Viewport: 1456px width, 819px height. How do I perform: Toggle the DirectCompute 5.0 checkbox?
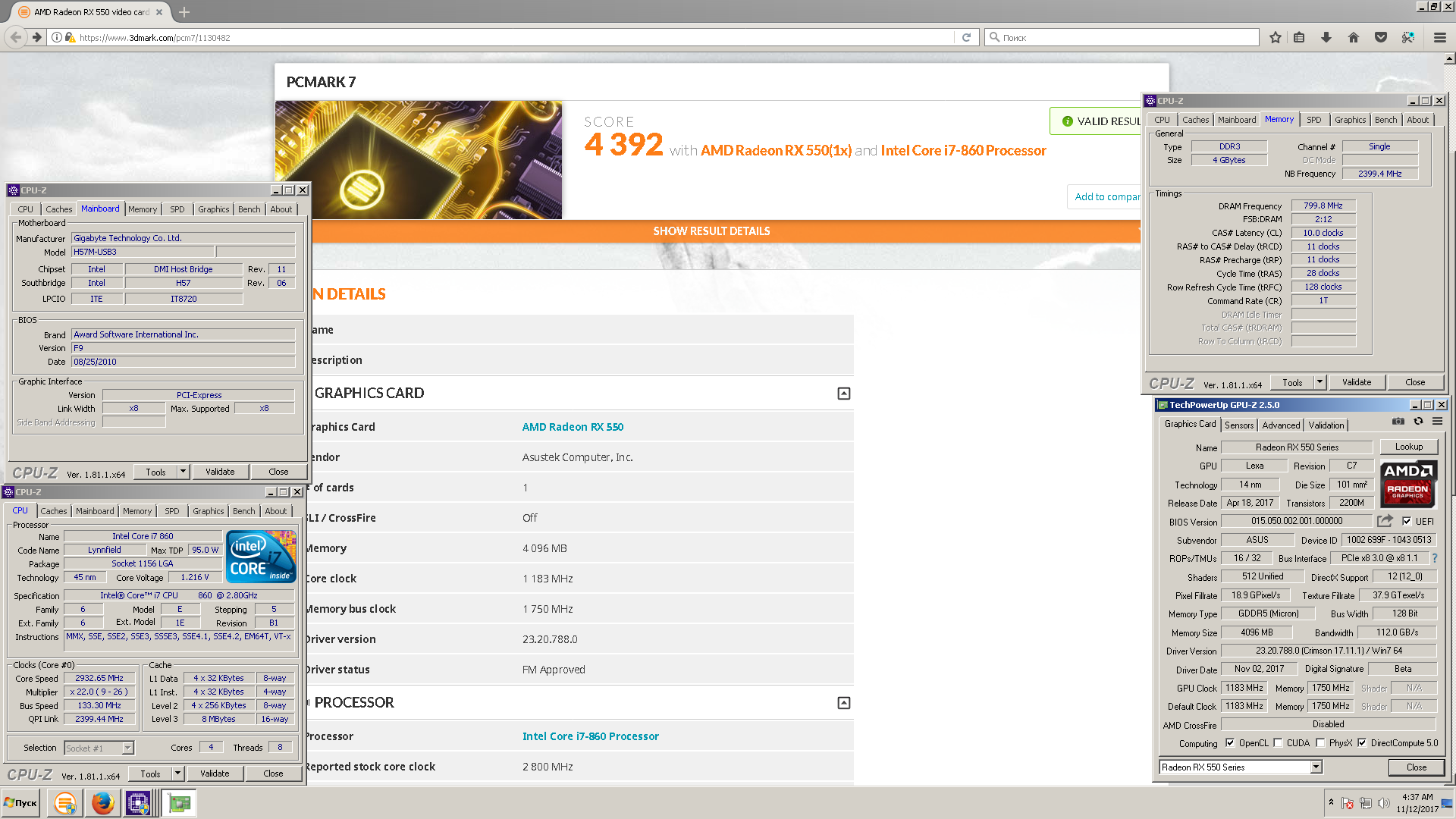pyautogui.click(x=1362, y=743)
